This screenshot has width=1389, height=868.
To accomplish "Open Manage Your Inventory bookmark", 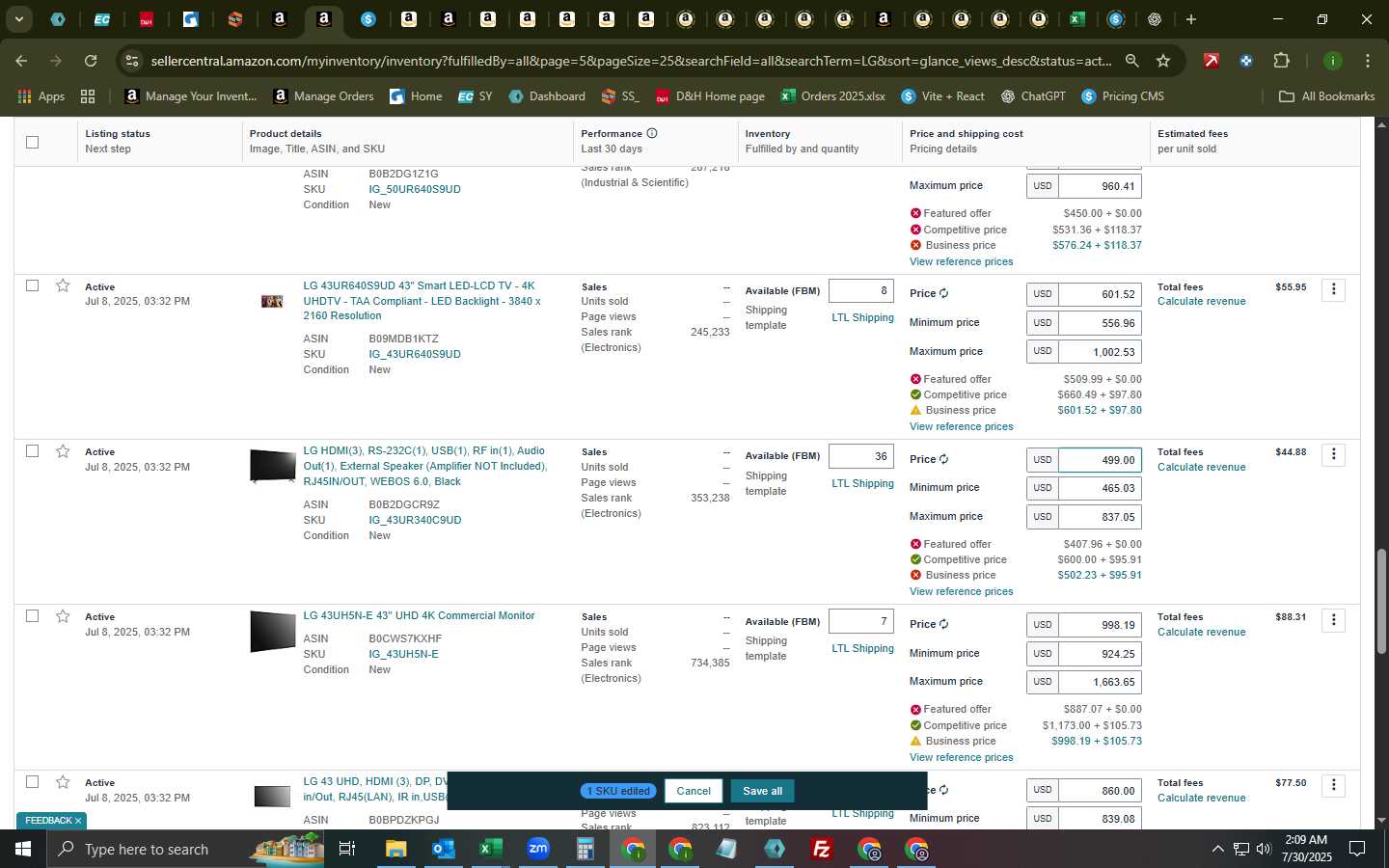I will point(191,96).
